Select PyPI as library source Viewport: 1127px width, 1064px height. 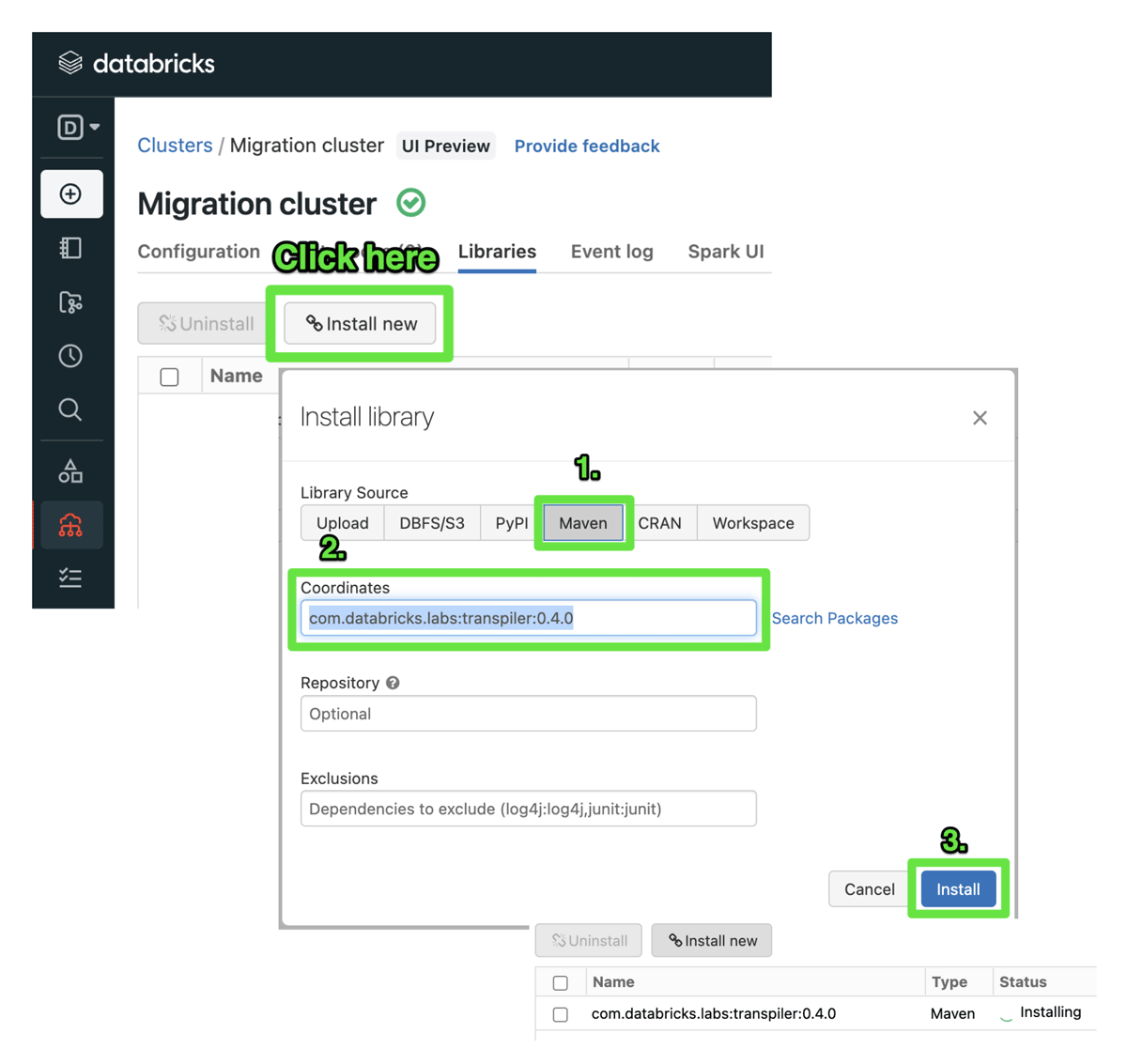(512, 523)
